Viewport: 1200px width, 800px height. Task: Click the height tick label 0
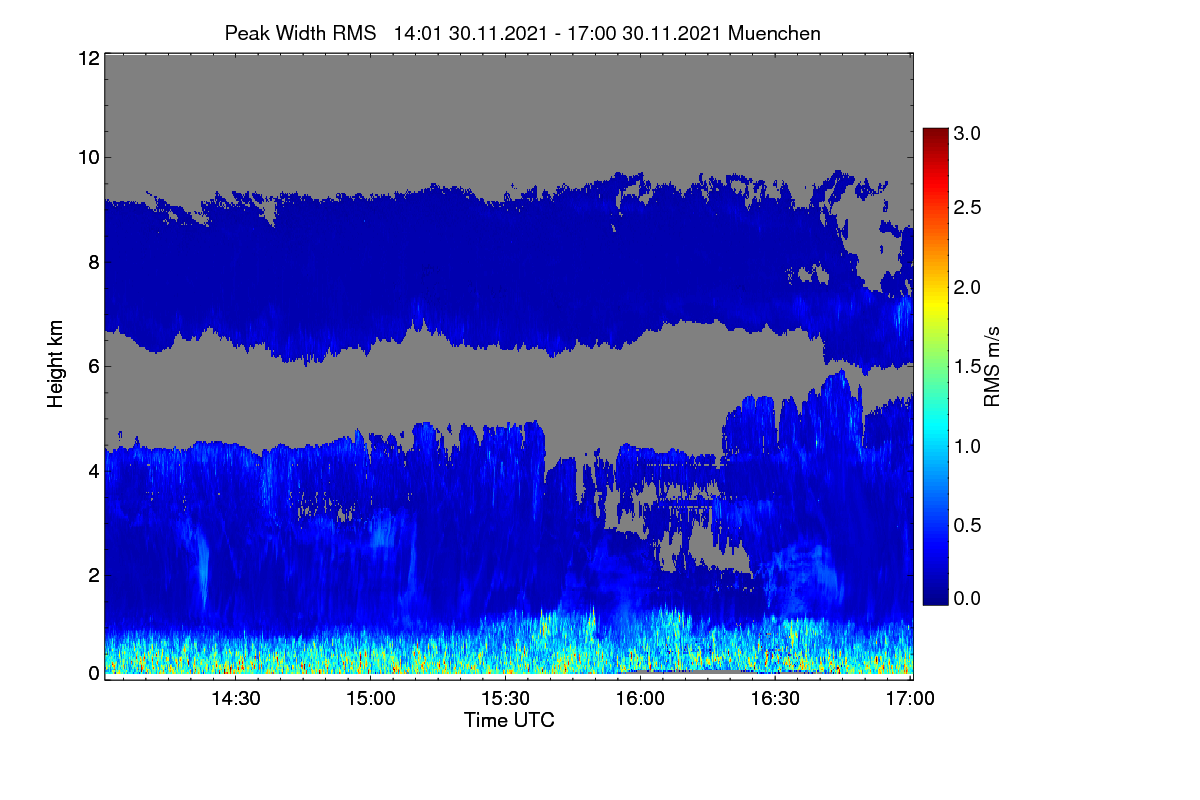pyautogui.click(x=93, y=673)
